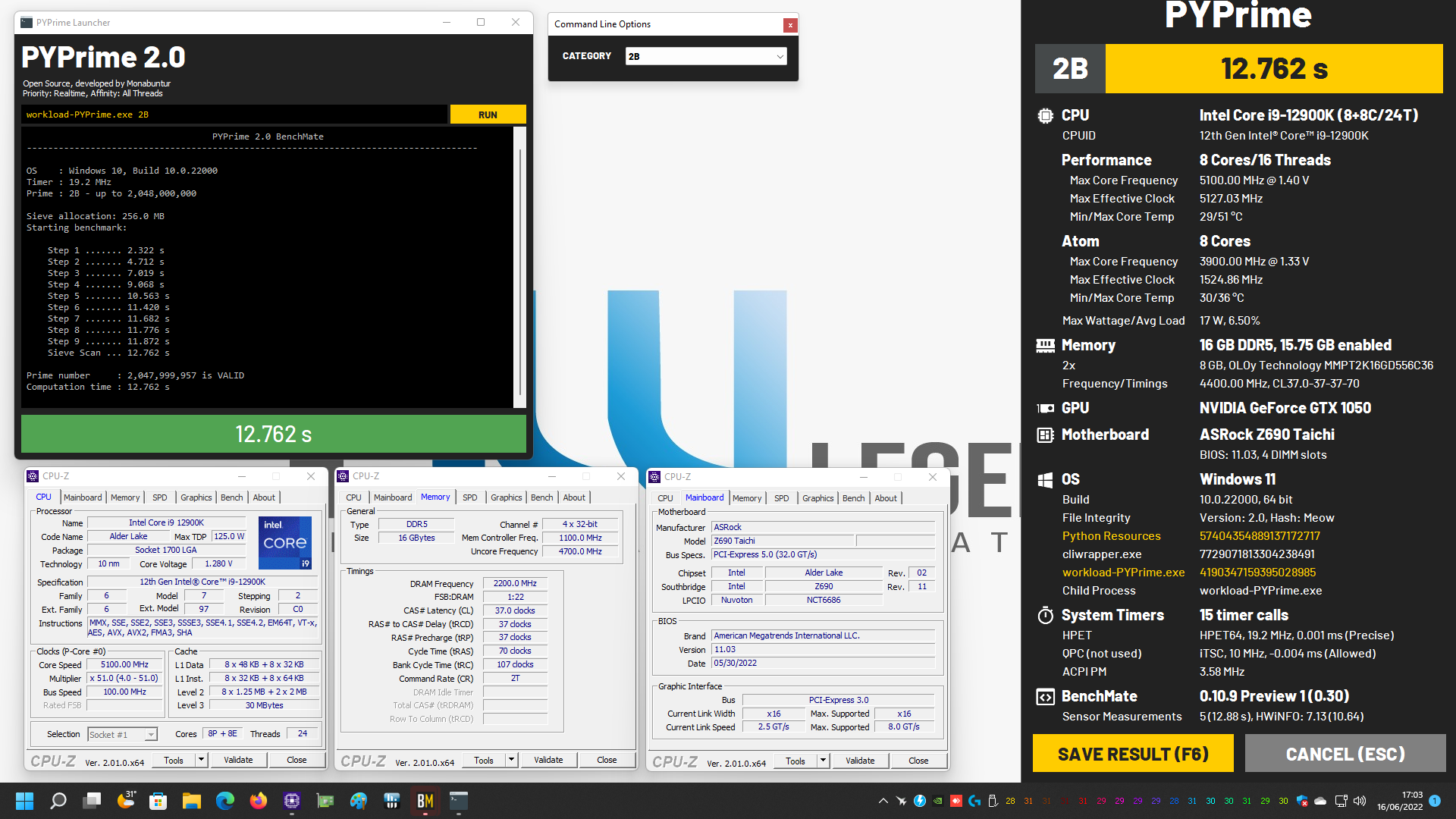1456x819 pixels.
Task: Click Close button in CPU-Z Memory window
Action: pos(607,760)
